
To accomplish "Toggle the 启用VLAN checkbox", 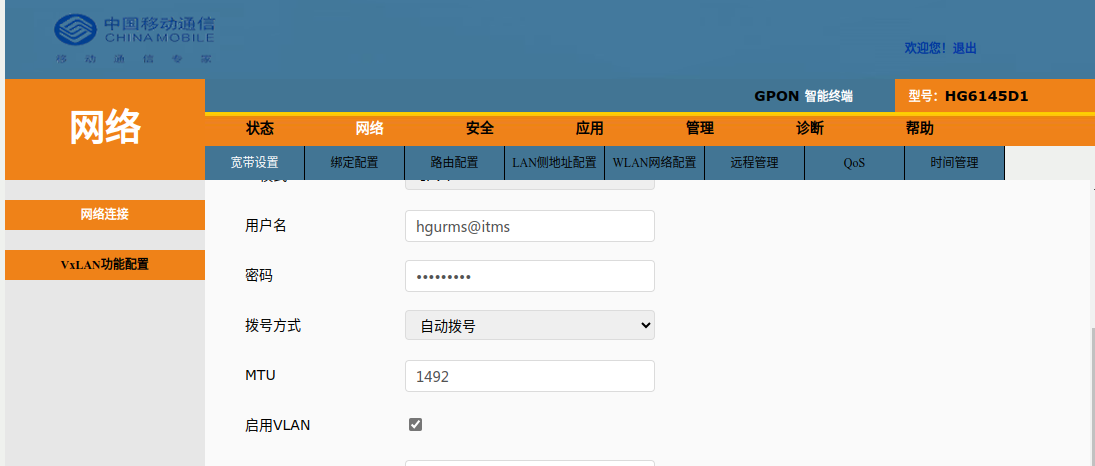I will click(416, 425).
